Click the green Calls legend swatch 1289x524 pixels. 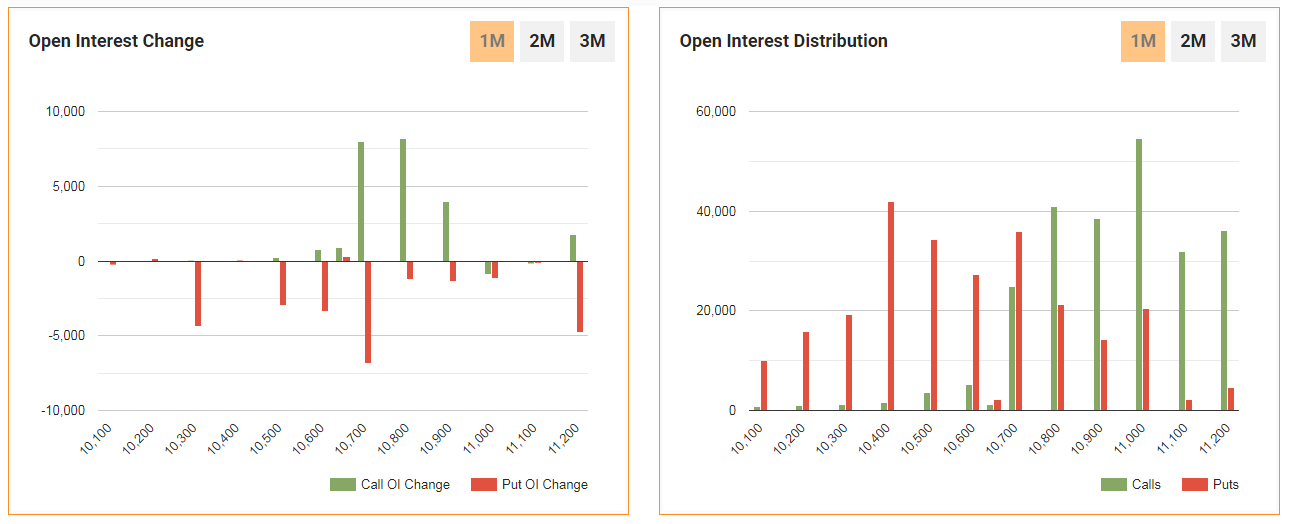click(1113, 485)
